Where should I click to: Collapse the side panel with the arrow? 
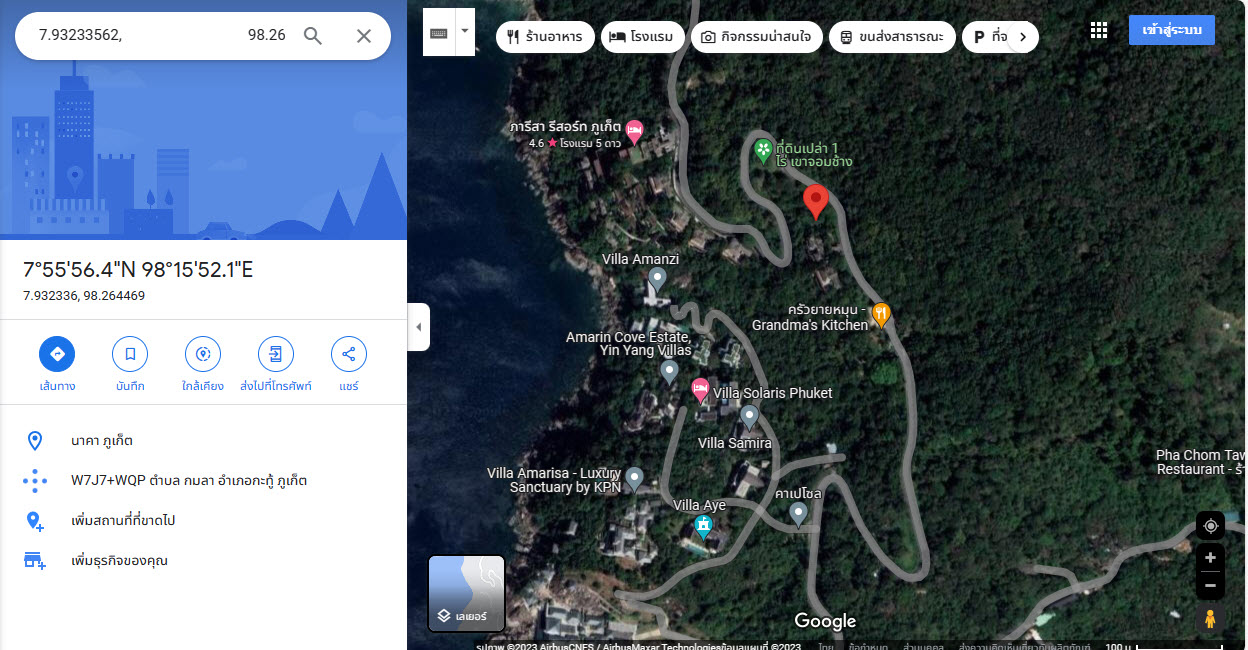[x=418, y=327]
